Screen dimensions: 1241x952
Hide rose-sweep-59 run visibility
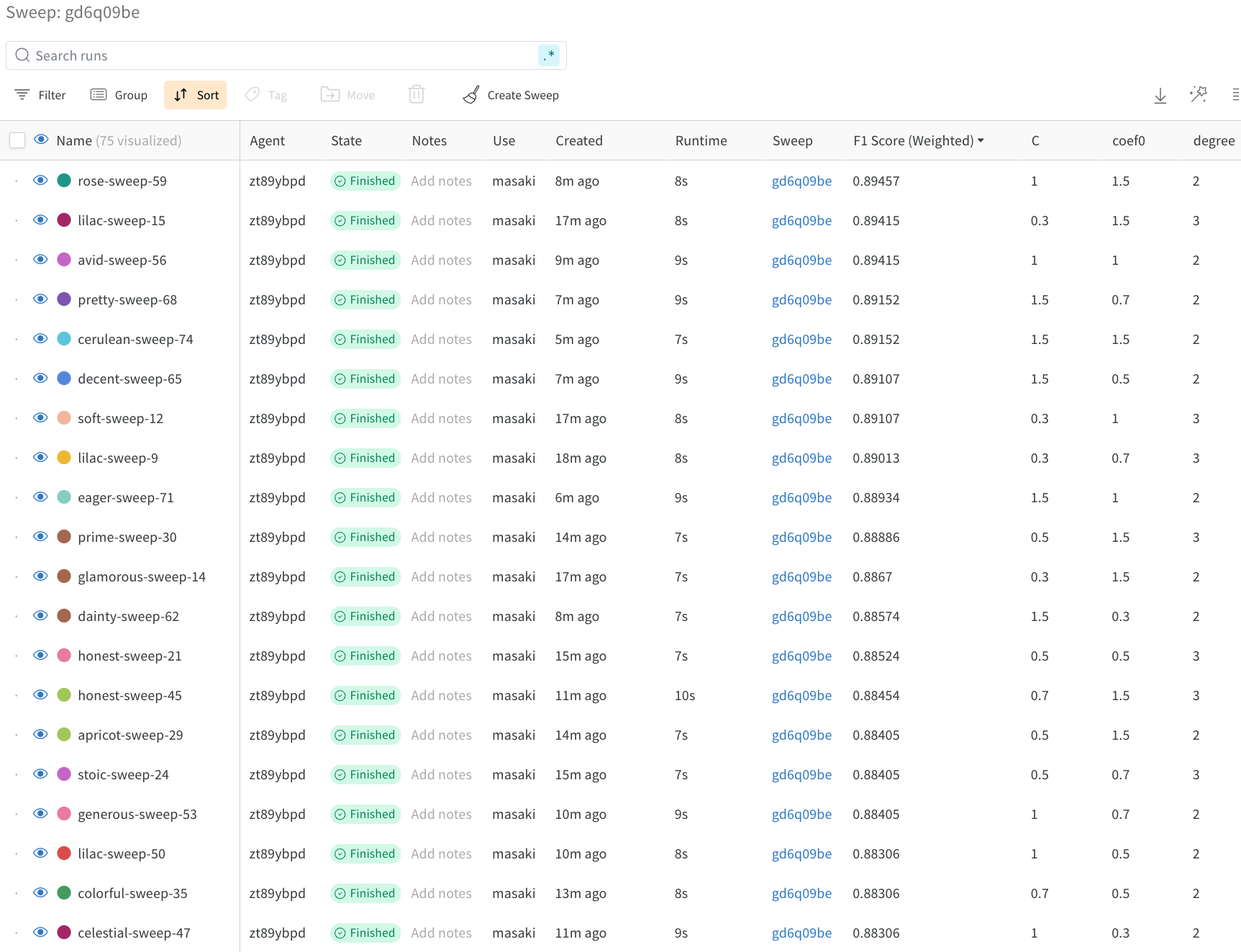[x=41, y=181]
